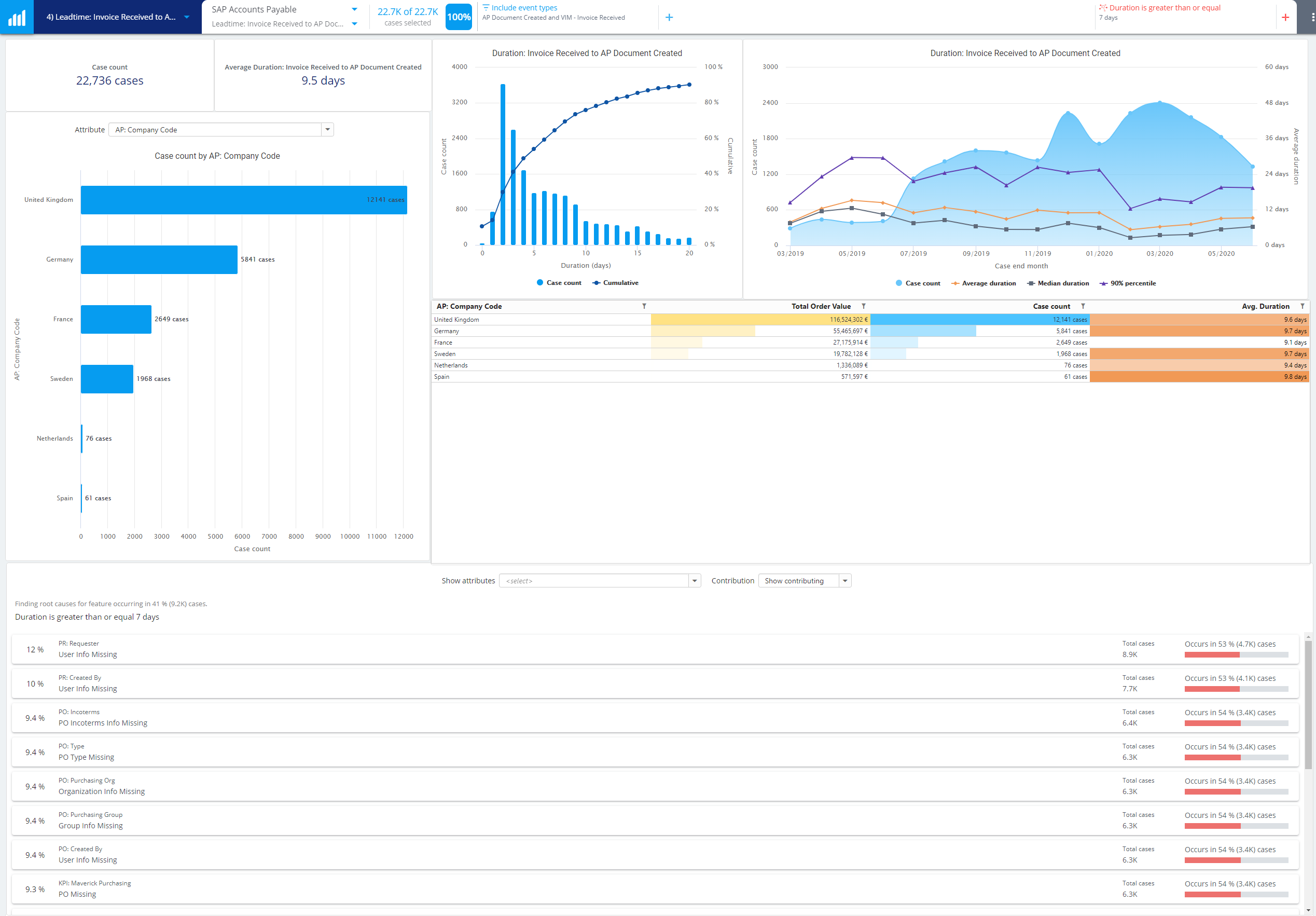The image size is (1316, 916).
Task: Click the red plus to add a filter
Action: (1285, 17)
